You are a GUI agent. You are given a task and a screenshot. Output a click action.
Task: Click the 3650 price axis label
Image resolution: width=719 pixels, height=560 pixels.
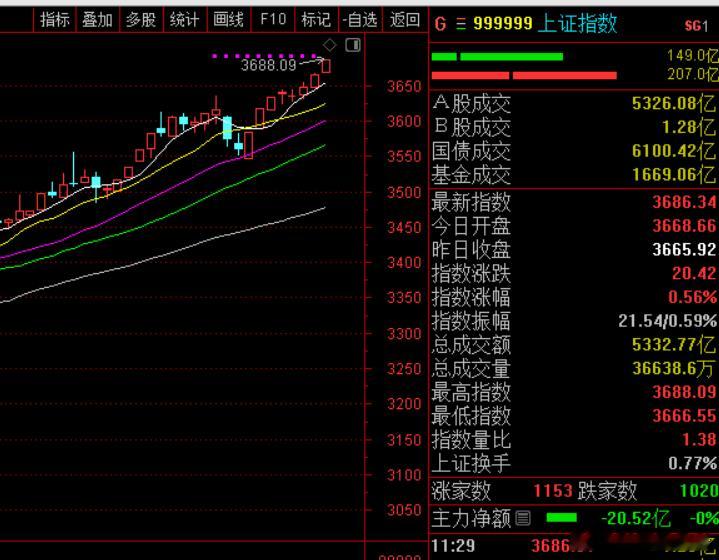point(404,87)
